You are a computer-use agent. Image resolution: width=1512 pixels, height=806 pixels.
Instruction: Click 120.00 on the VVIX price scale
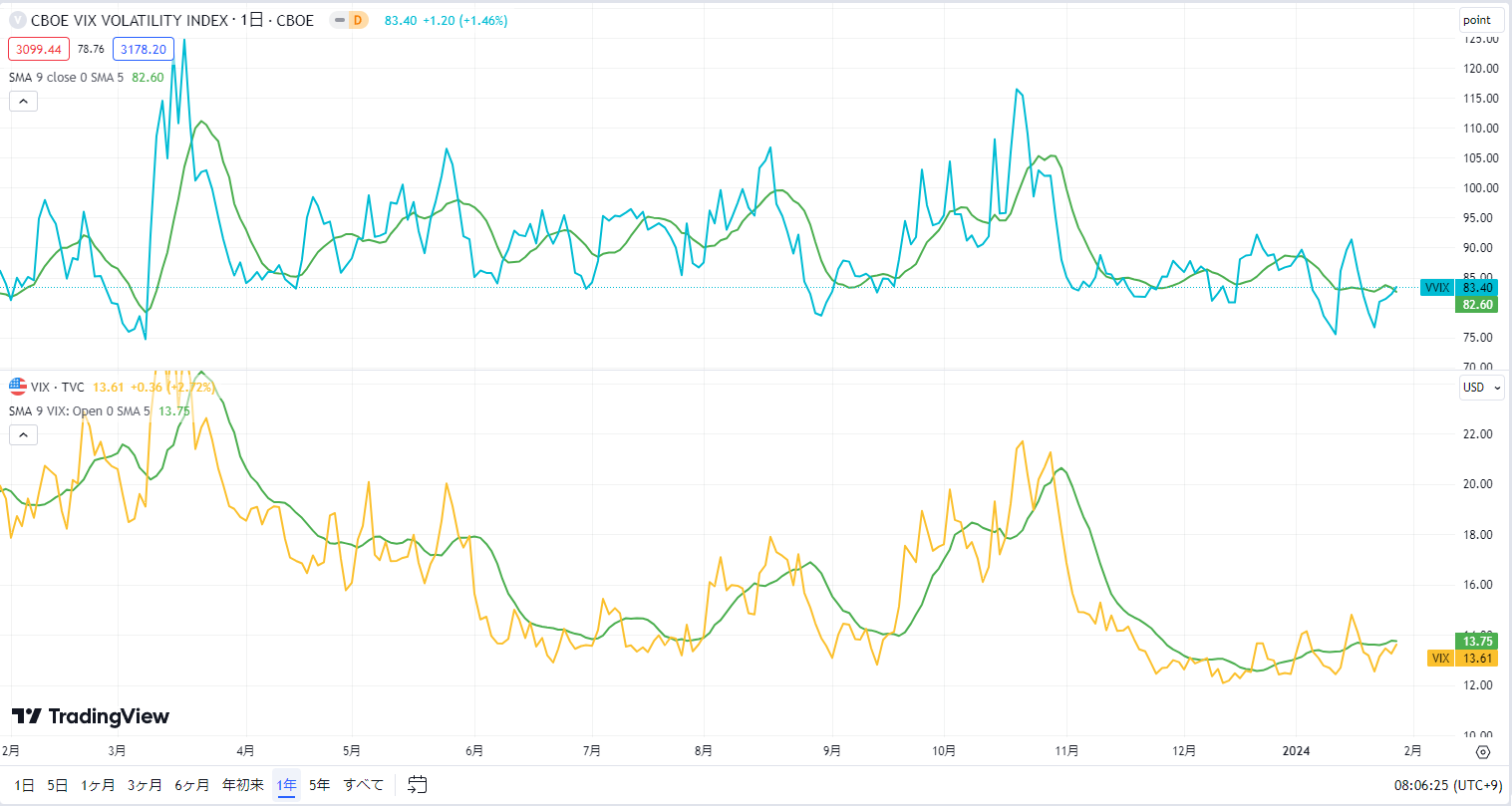click(x=1481, y=69)
